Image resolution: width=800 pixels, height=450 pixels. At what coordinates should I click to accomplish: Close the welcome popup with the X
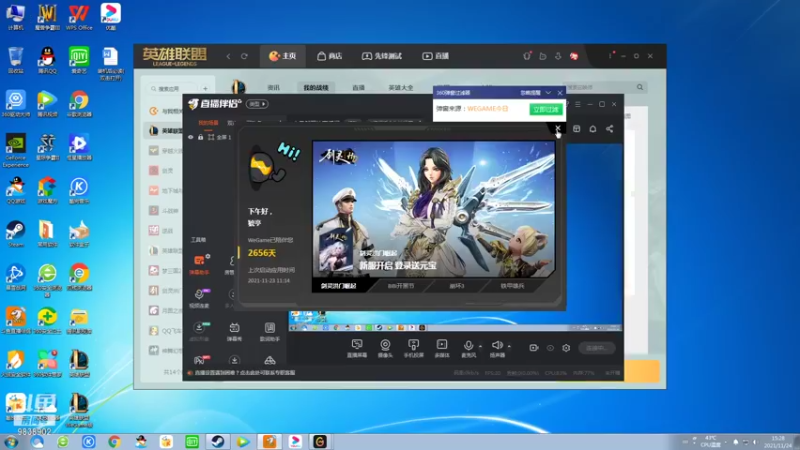(x=557, y=128)
